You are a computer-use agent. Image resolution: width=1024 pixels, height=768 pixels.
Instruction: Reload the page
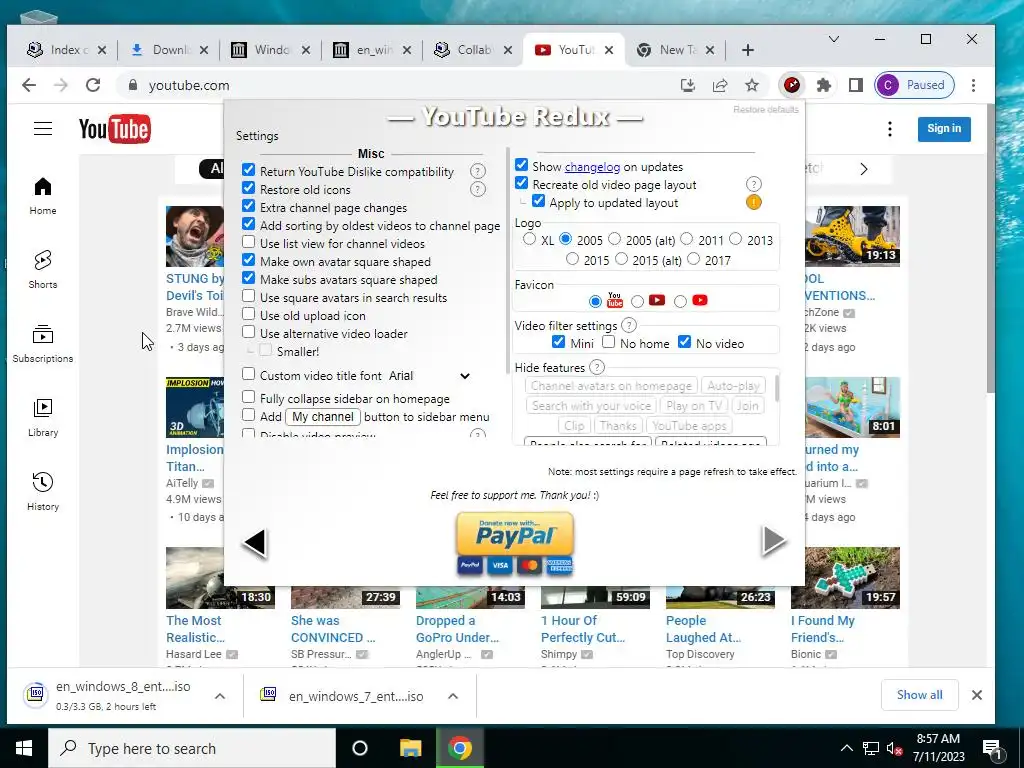point(93,85)
